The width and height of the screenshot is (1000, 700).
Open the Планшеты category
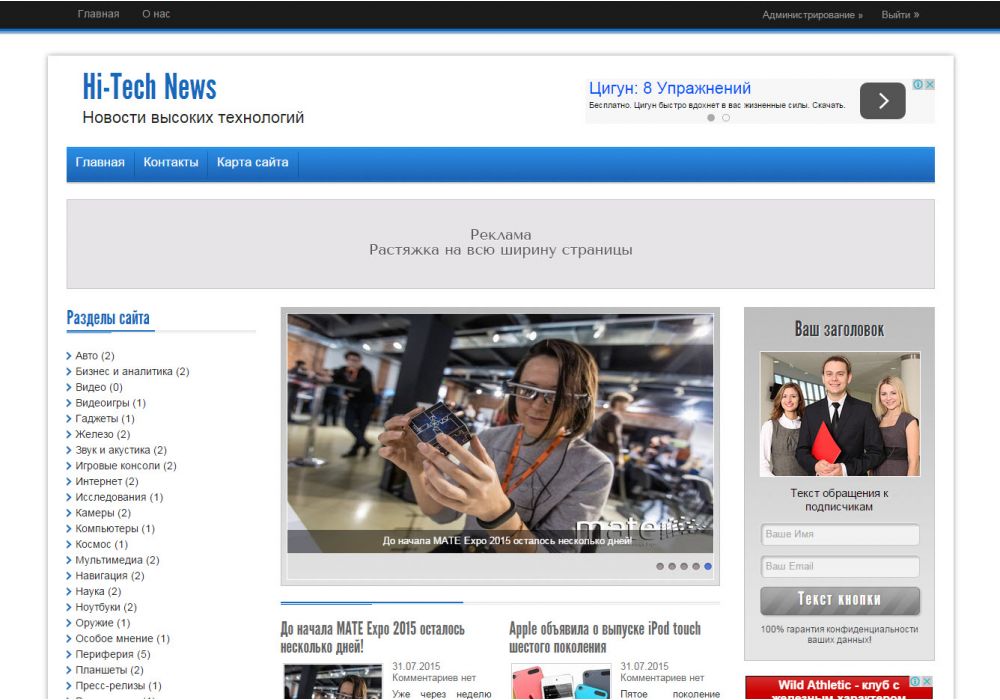(109, 670)
